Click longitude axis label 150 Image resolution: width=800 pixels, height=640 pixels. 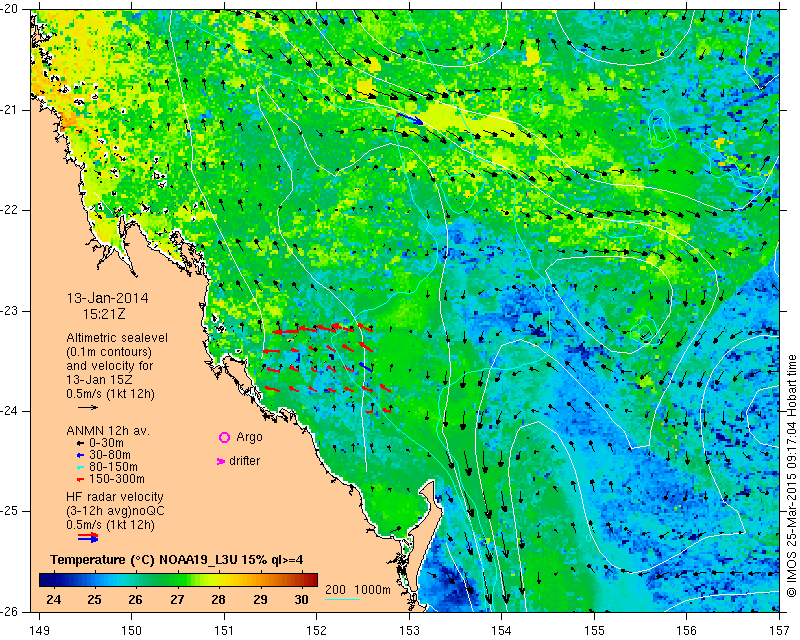click(x=132, y=631)
